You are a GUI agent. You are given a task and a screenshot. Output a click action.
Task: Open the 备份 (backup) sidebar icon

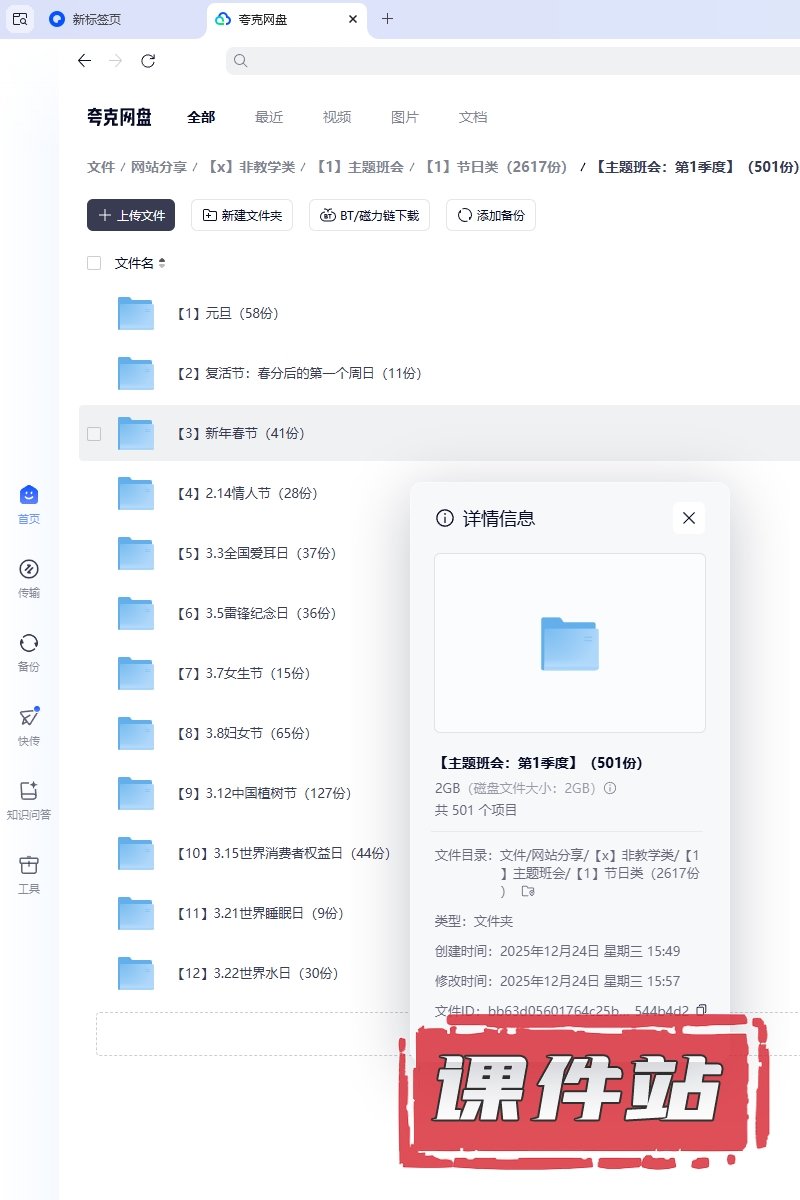29,644
